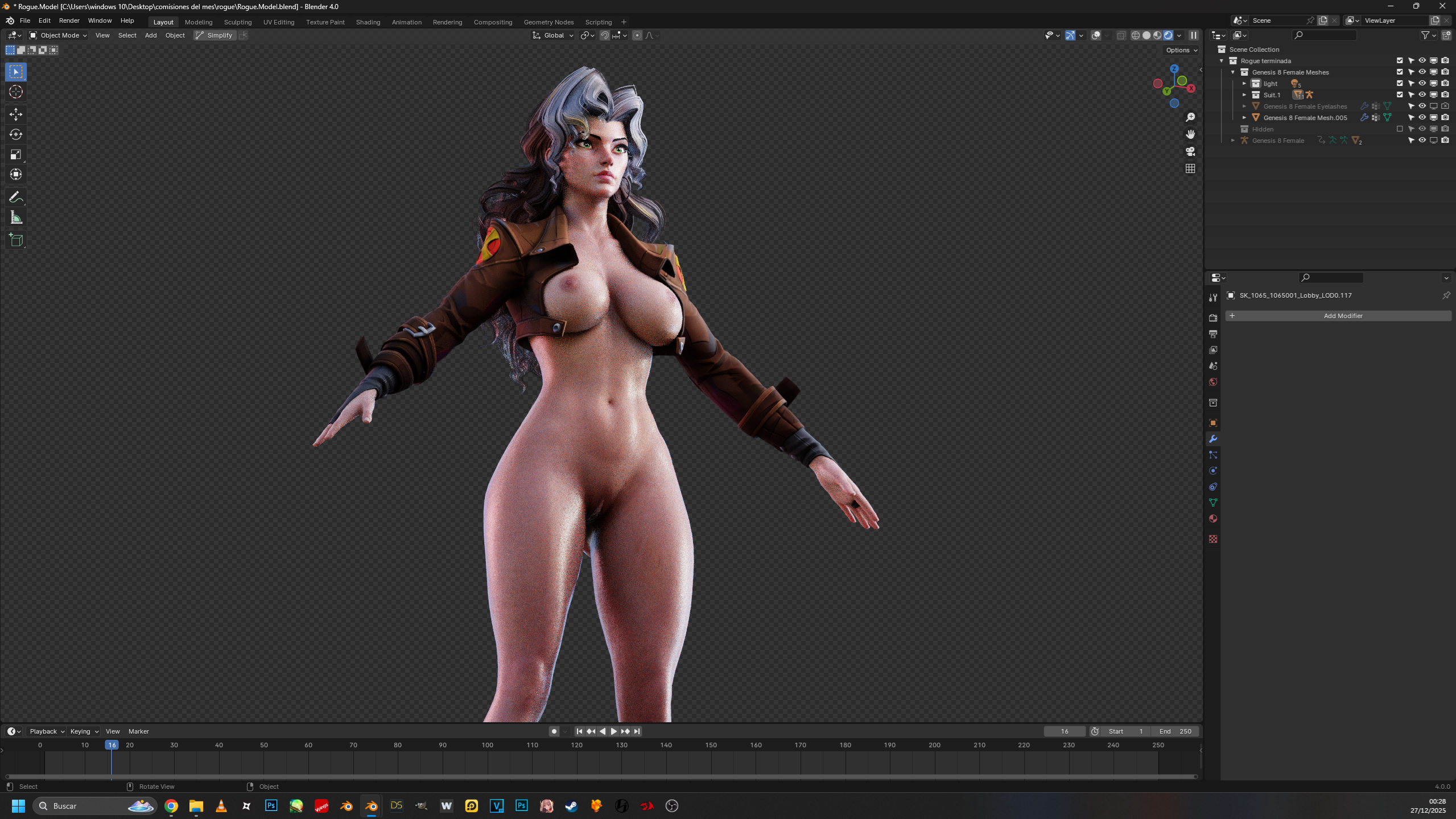Open the Output properties tab
Image resolution: width=1456 pixels, height=819 pixels.
coord(1213,334)
